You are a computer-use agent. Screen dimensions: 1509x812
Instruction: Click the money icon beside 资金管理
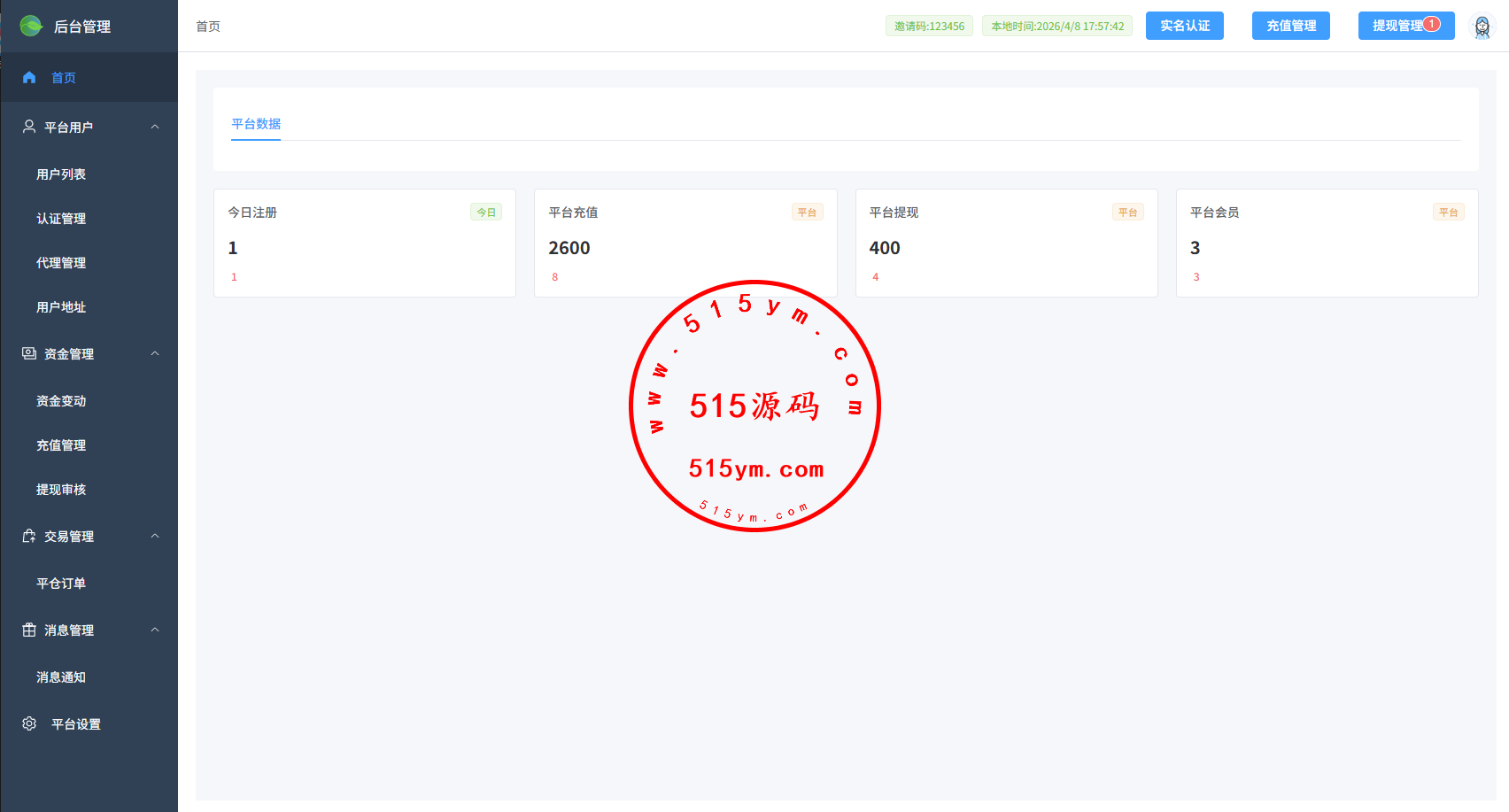pos(29,353)
